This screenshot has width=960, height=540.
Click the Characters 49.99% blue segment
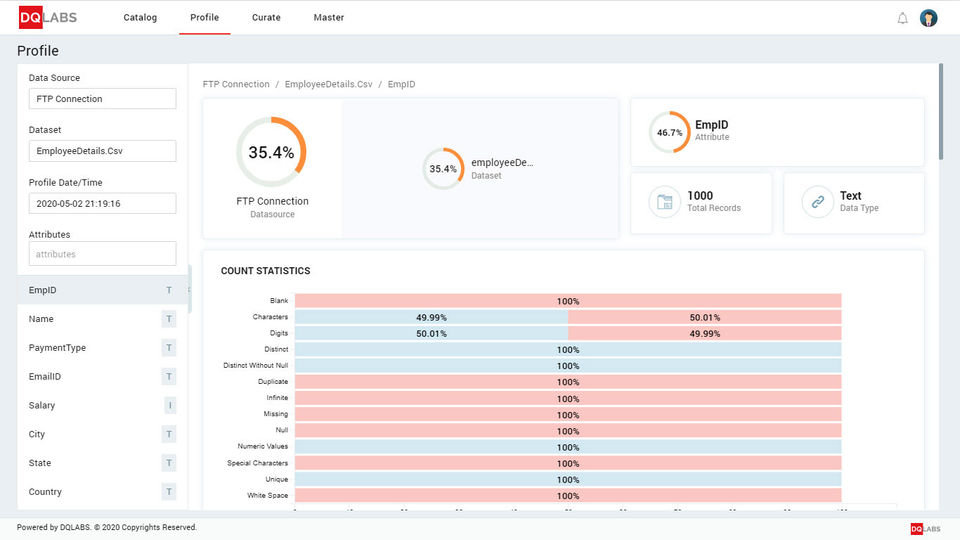pyautogui.click(x=432, y=317)
